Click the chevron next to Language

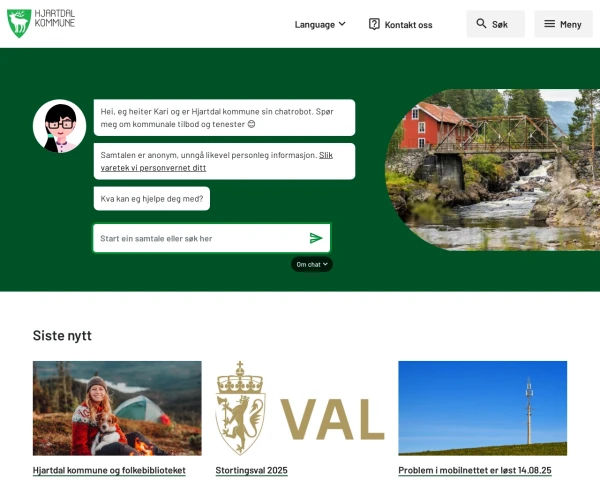(x=342, y=24)
